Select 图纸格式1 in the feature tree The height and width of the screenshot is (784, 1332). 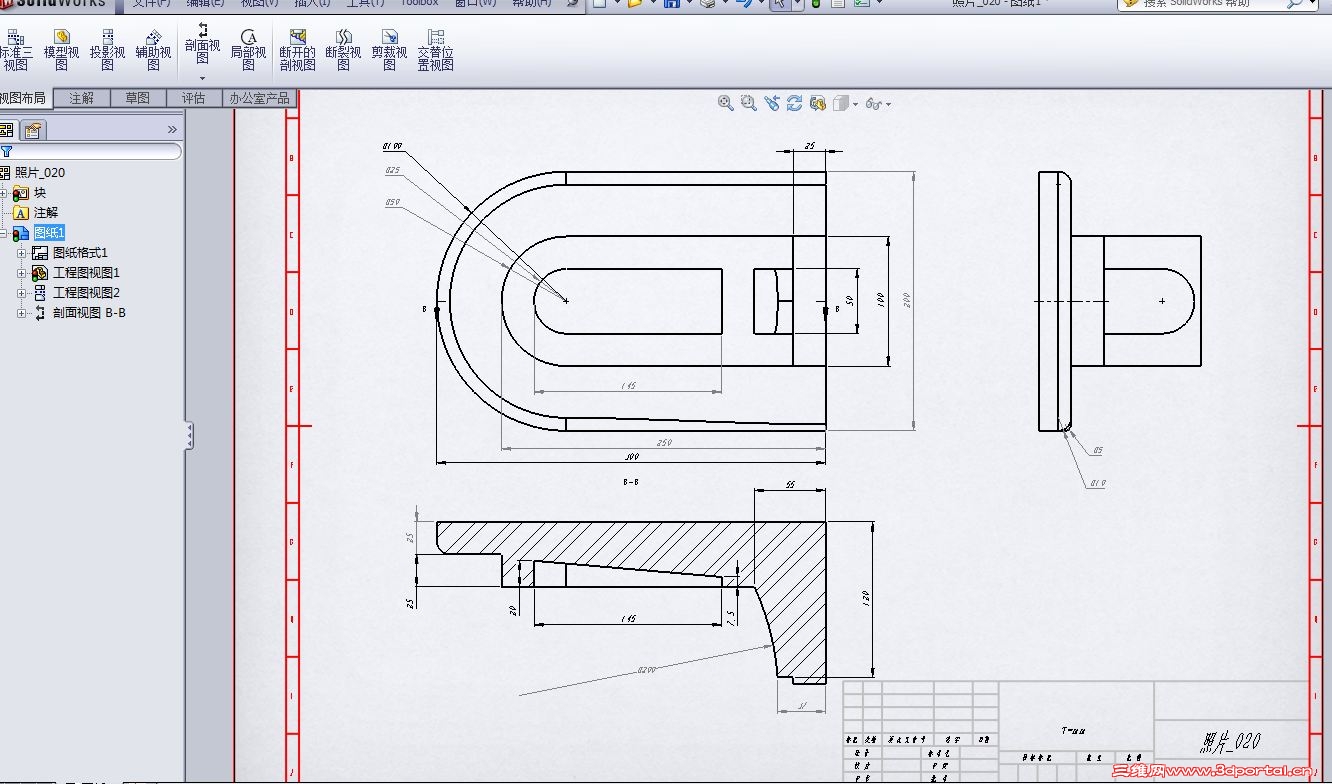(x=80, y=253)
